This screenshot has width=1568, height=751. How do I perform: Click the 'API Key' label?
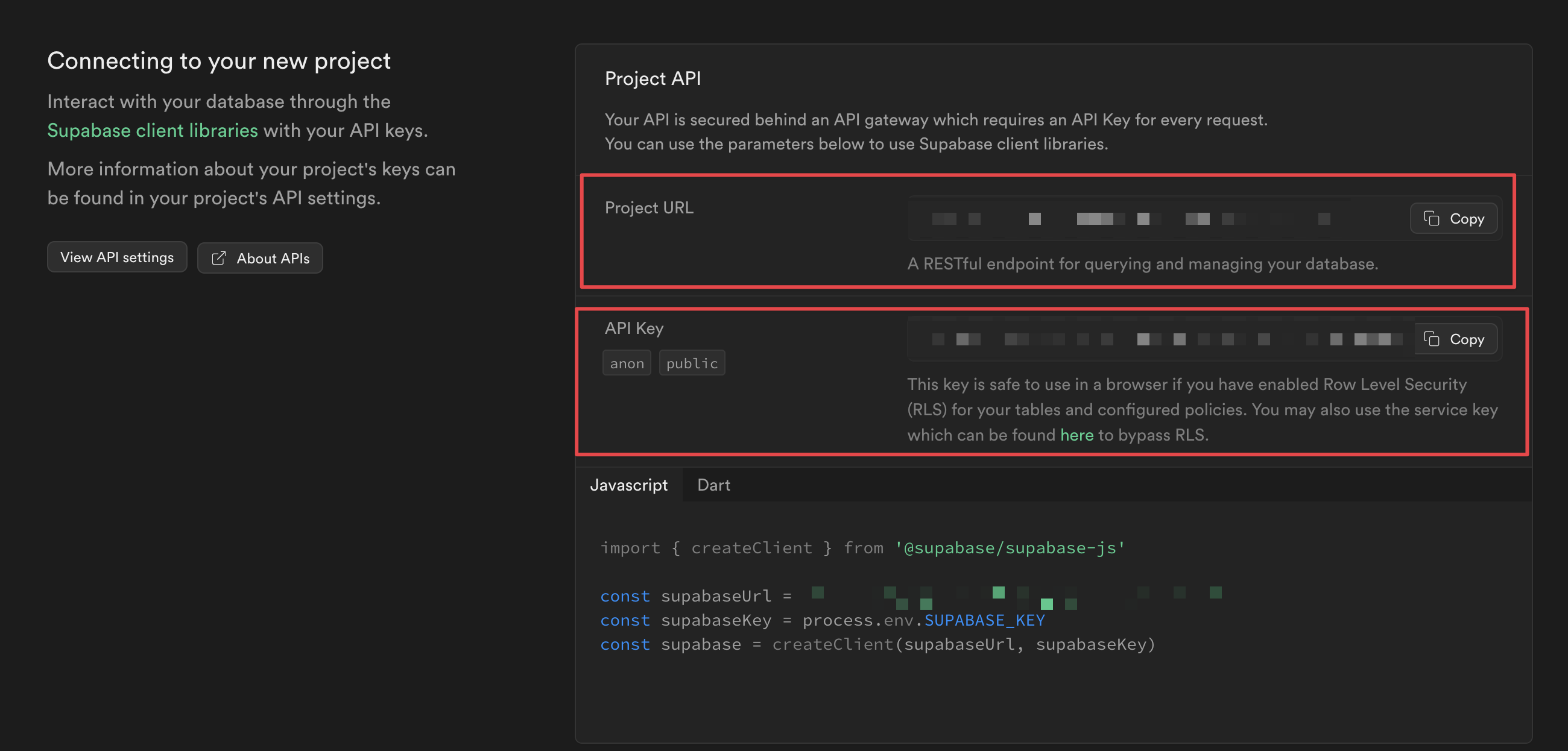(634, 328)
